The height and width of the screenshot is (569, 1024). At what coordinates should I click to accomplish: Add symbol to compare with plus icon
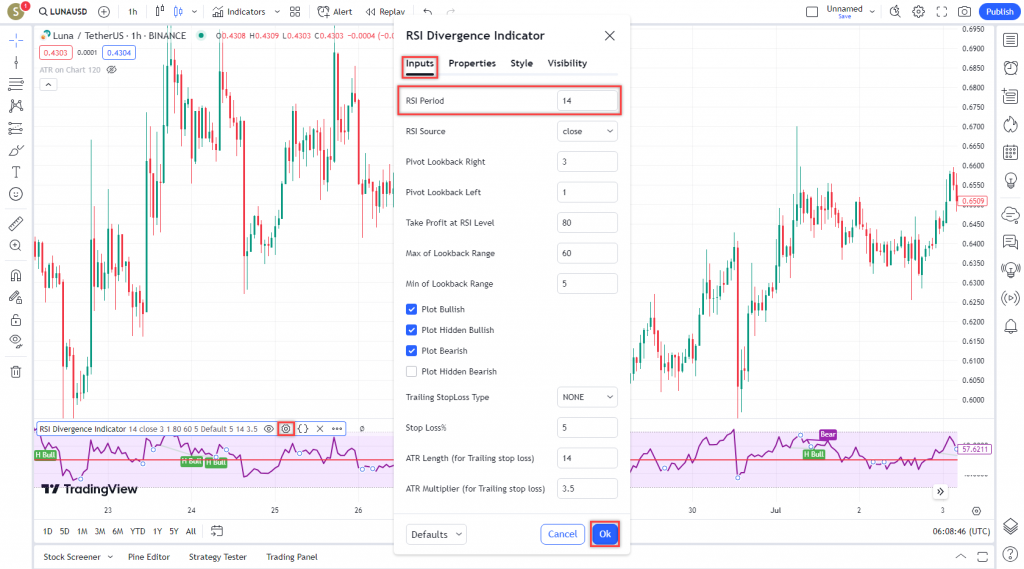click(x=104, y=12)
